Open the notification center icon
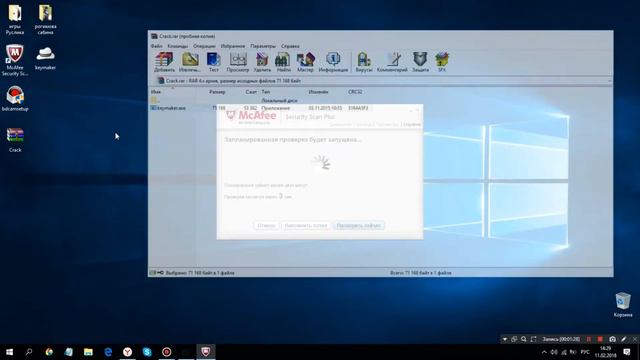 tap(627, 352)
